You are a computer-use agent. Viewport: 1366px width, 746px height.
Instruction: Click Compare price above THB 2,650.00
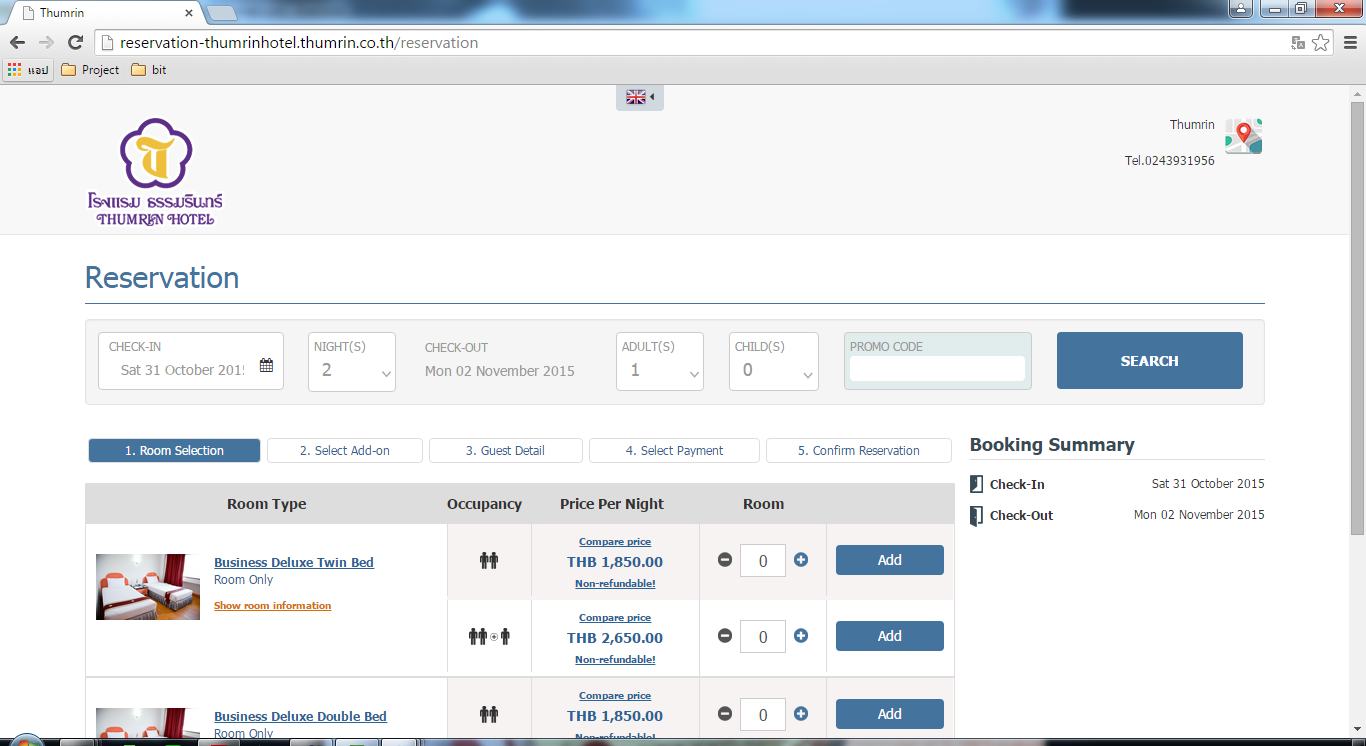point(615,618)
